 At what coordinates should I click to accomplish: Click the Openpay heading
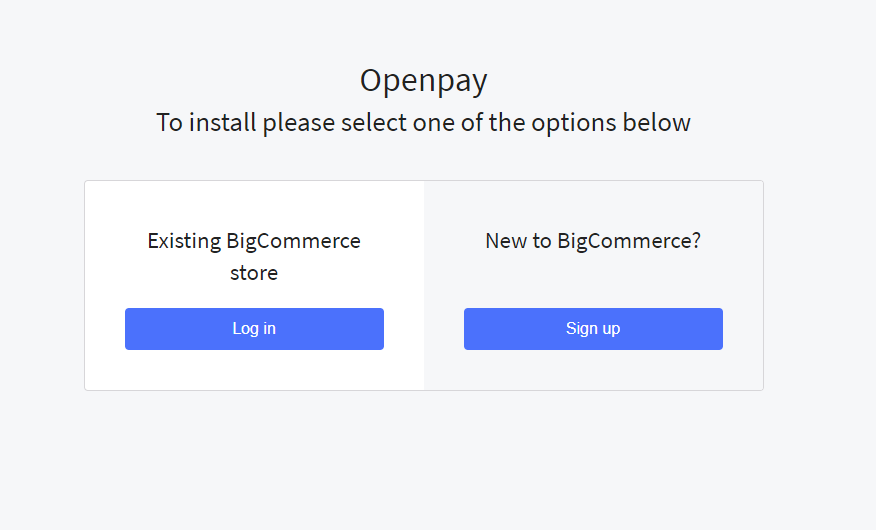424,81
